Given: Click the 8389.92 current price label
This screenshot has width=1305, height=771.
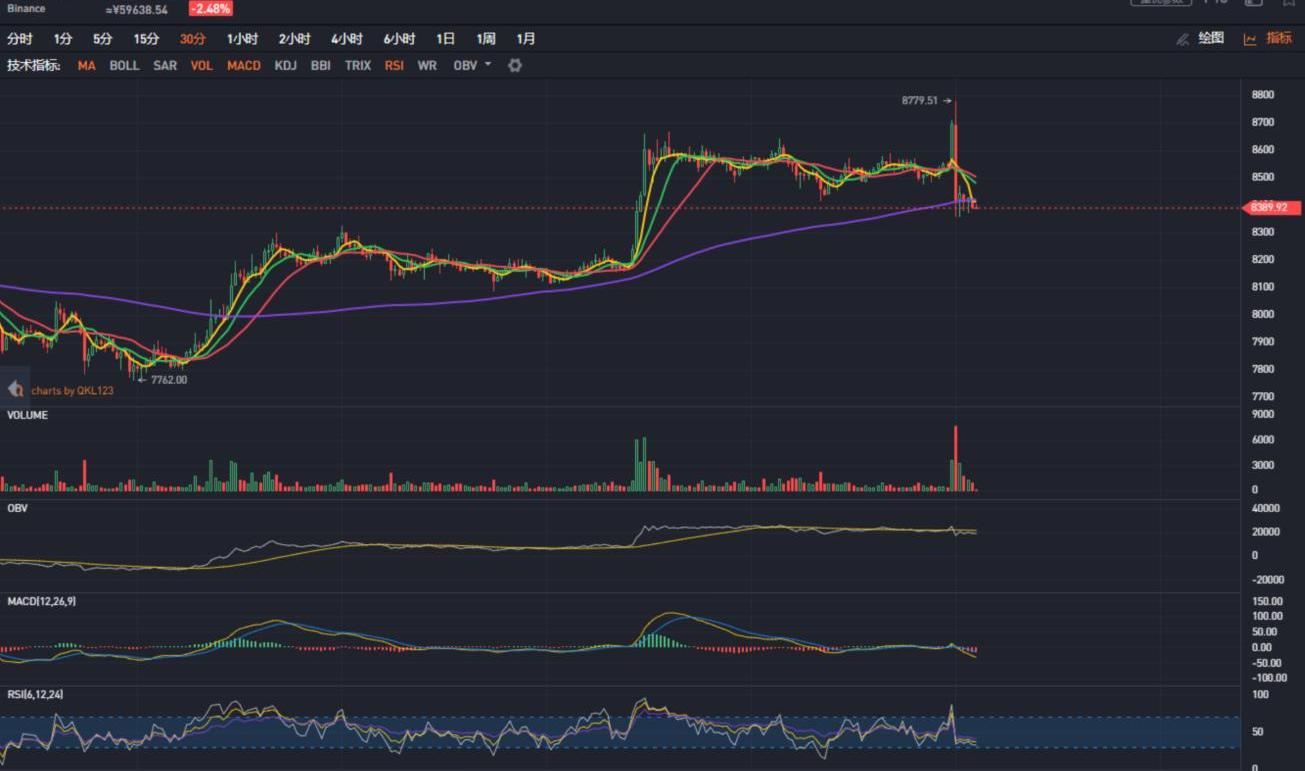Looking at the screenshot, I should coord(1272,208).
